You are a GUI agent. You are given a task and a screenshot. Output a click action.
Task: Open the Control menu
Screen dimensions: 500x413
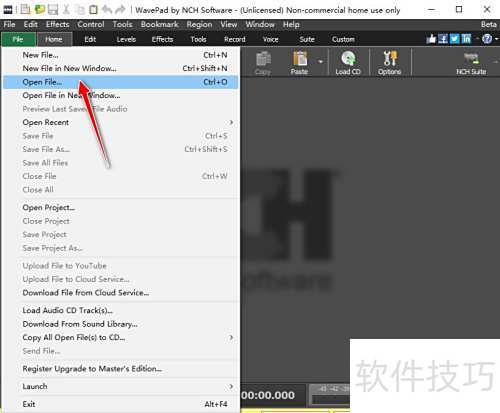pyautogui.click(x=91, y=24)
